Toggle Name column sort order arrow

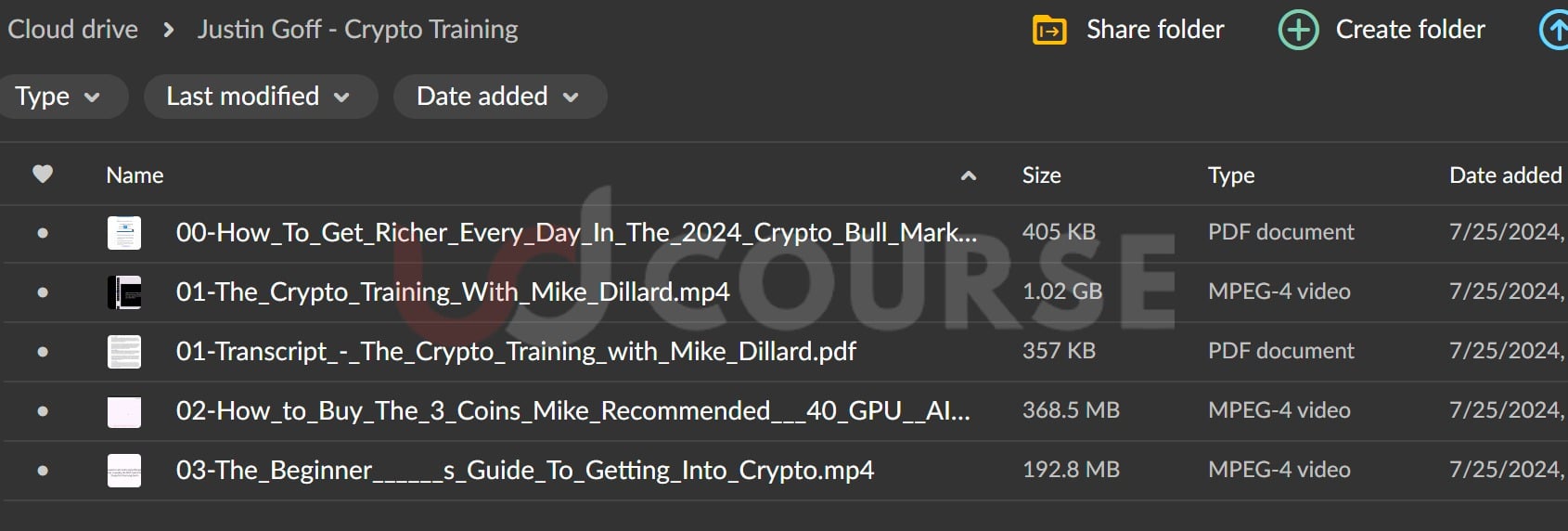point(968,175)
